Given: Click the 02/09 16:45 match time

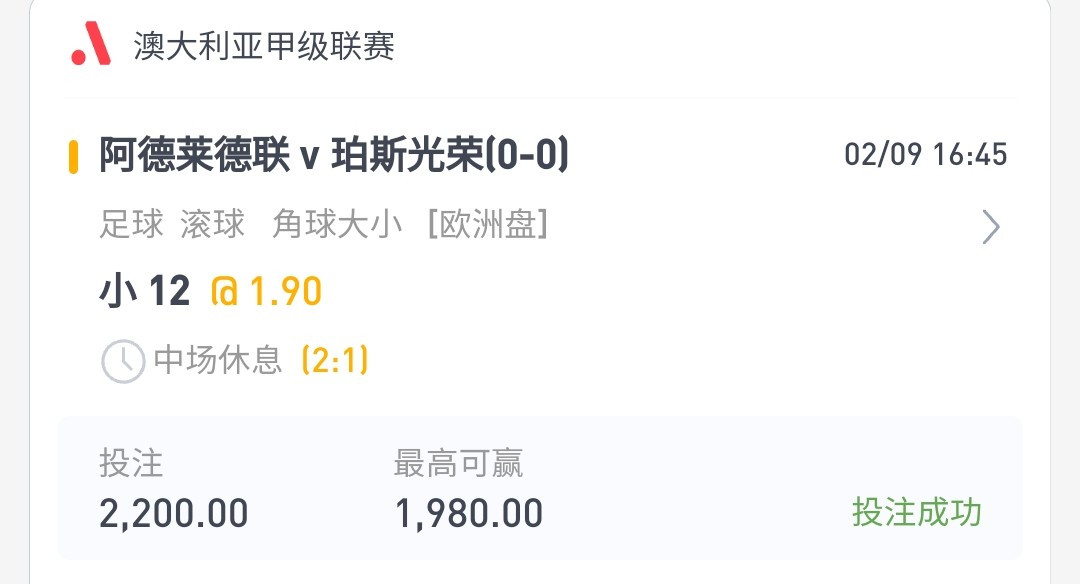Looking at the screenshot, I should (925, 154).
